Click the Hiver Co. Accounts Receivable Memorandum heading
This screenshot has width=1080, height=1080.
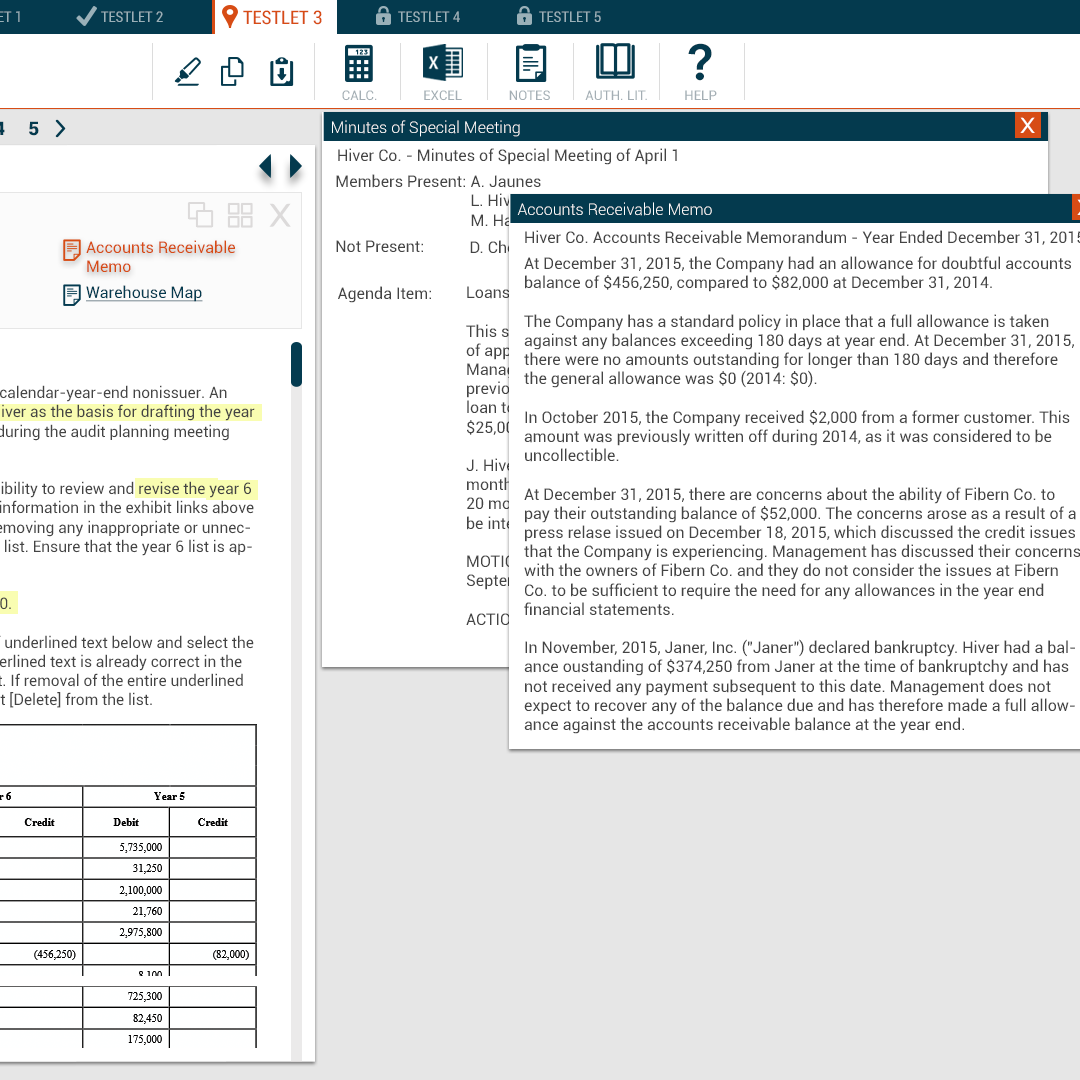pos(802,238)
